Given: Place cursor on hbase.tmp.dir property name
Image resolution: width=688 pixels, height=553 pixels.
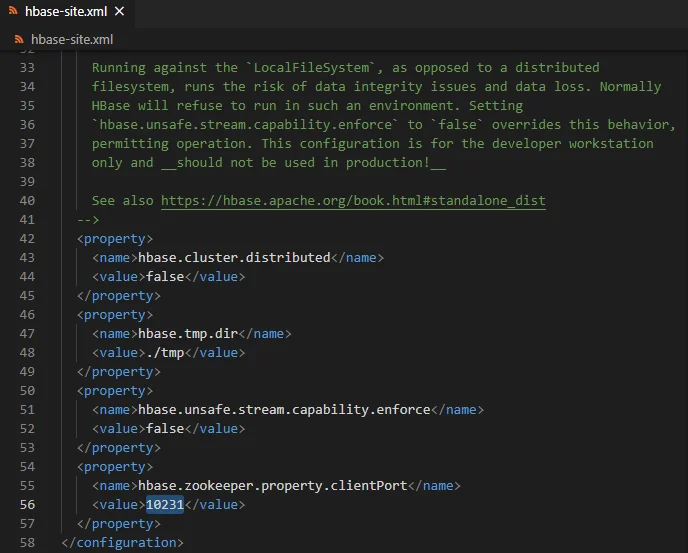Looking at the screenshot, I should 198,333.
